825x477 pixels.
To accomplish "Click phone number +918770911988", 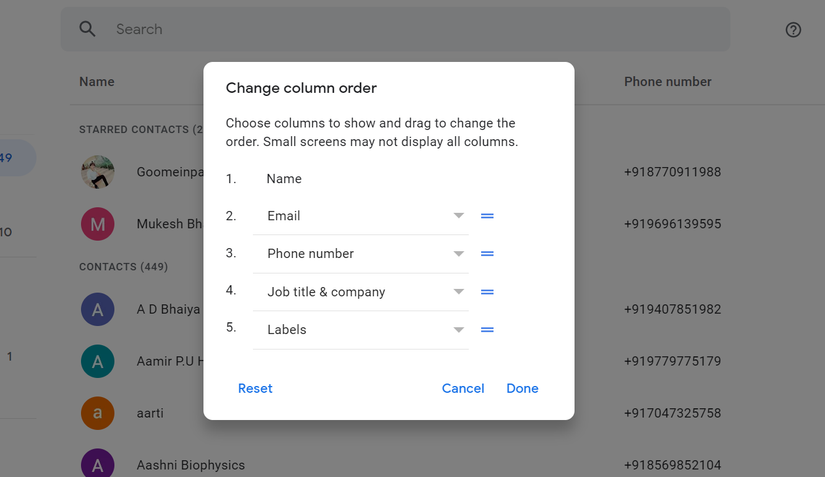I will (x=672, y=172).
